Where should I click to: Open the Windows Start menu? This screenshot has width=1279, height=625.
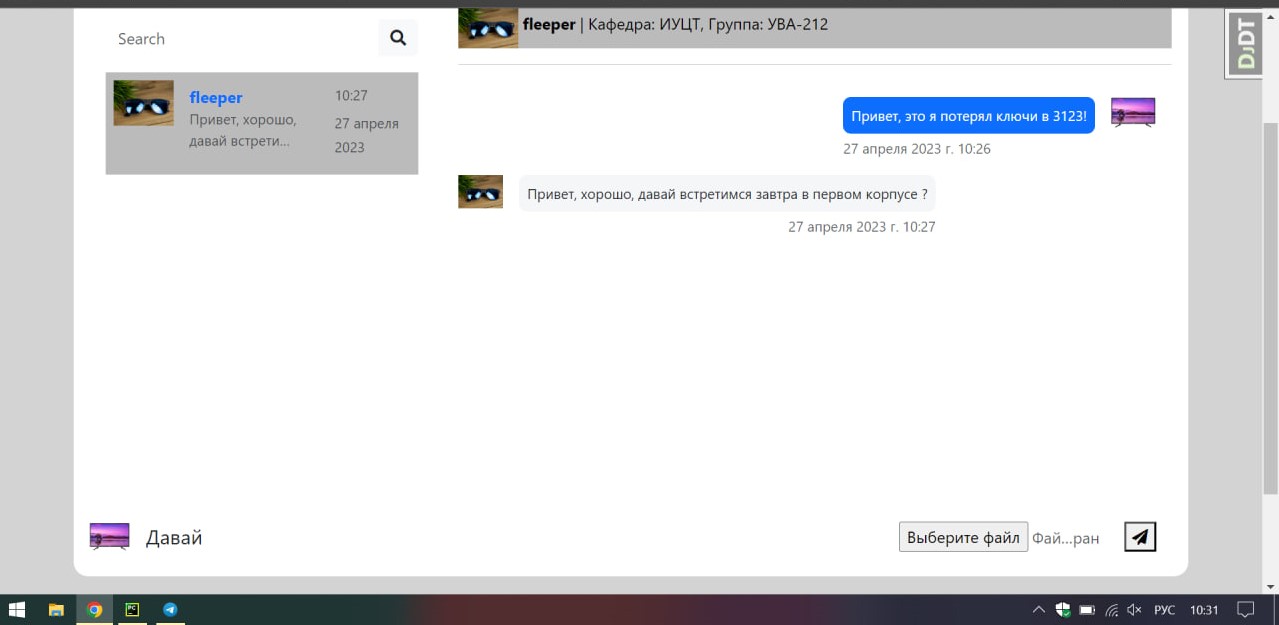point(17,610)
